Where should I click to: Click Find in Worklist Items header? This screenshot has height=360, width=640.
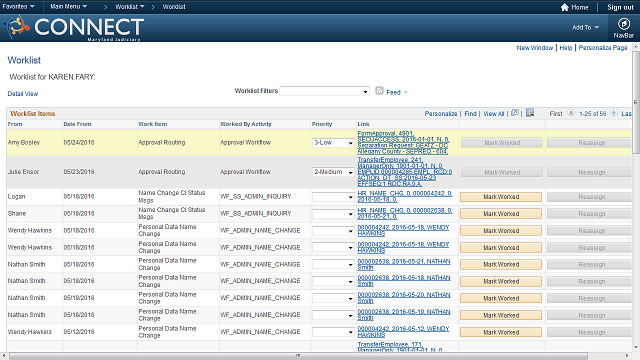pyautogui.click(x=470, y=113)
